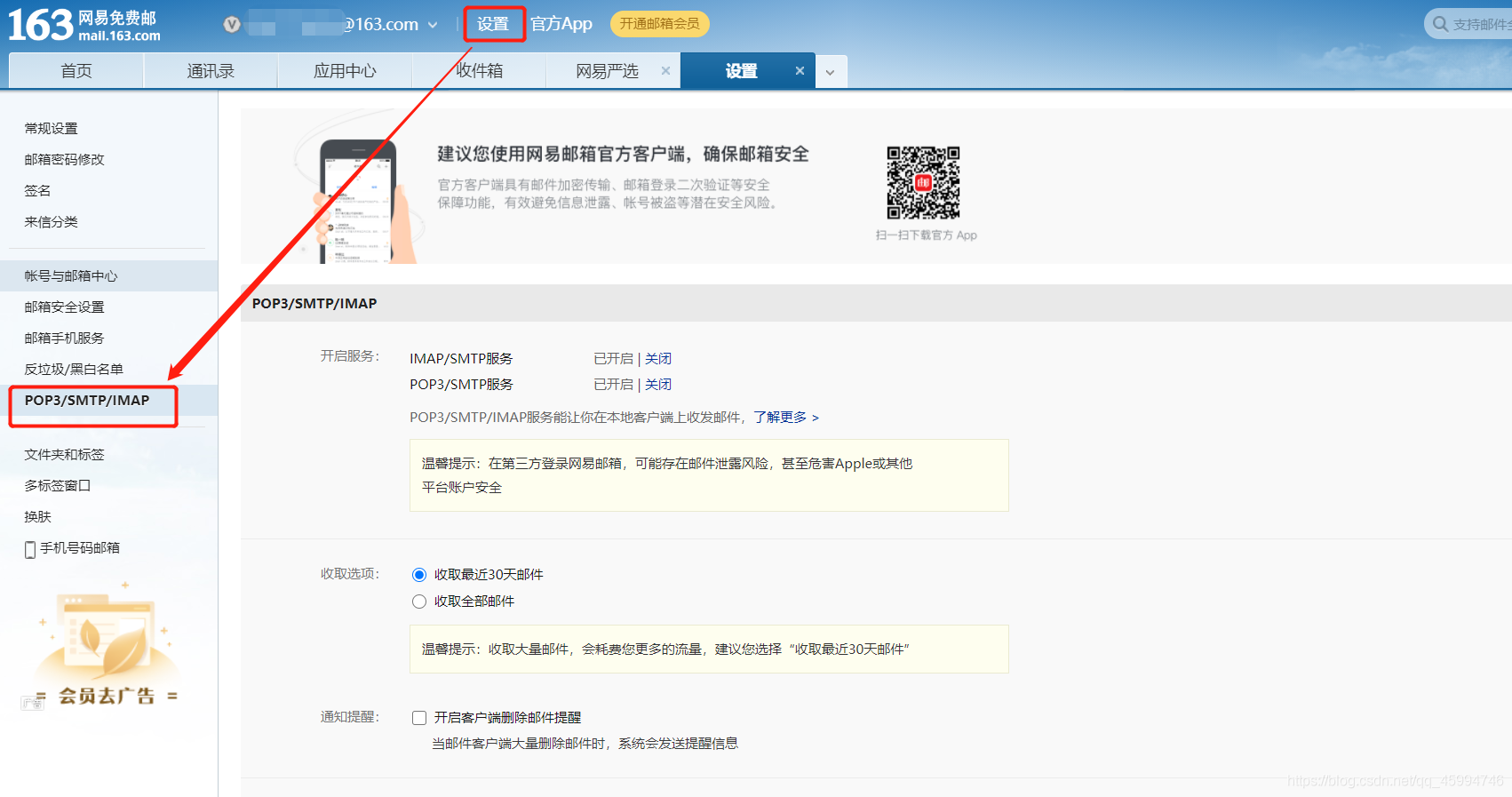This screenshot has height=797, width=1512.
Task: Close the 网易严选 tab
Action: [665, 71]
